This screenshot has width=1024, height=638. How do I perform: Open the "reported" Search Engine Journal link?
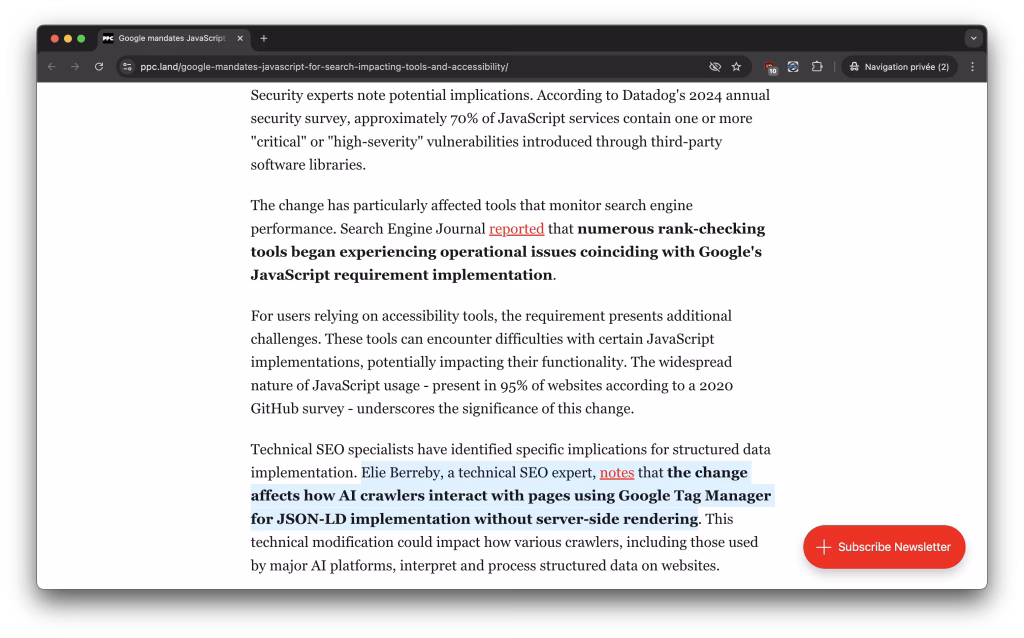pyautogui.click(x=516, y=229)
